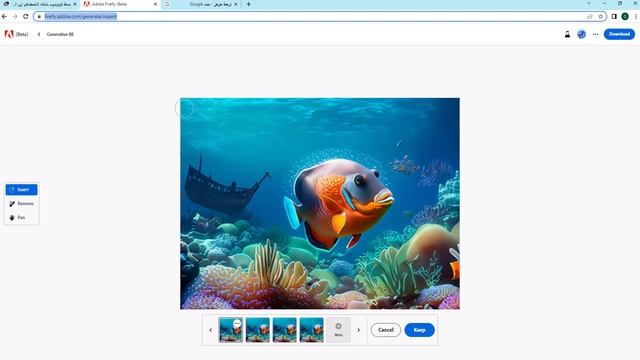The image size is (640, 360).
Task: Open a new browser tab
Action: pyautogui.click(x=248, y=4)
